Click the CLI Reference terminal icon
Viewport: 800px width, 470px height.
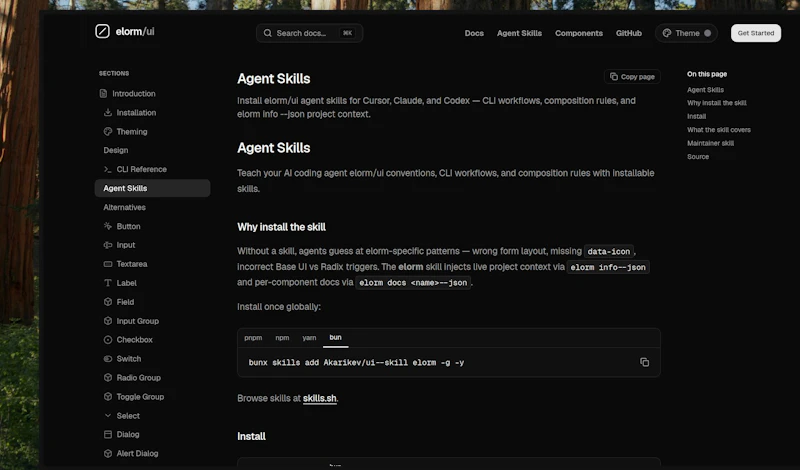coord(108,169)
